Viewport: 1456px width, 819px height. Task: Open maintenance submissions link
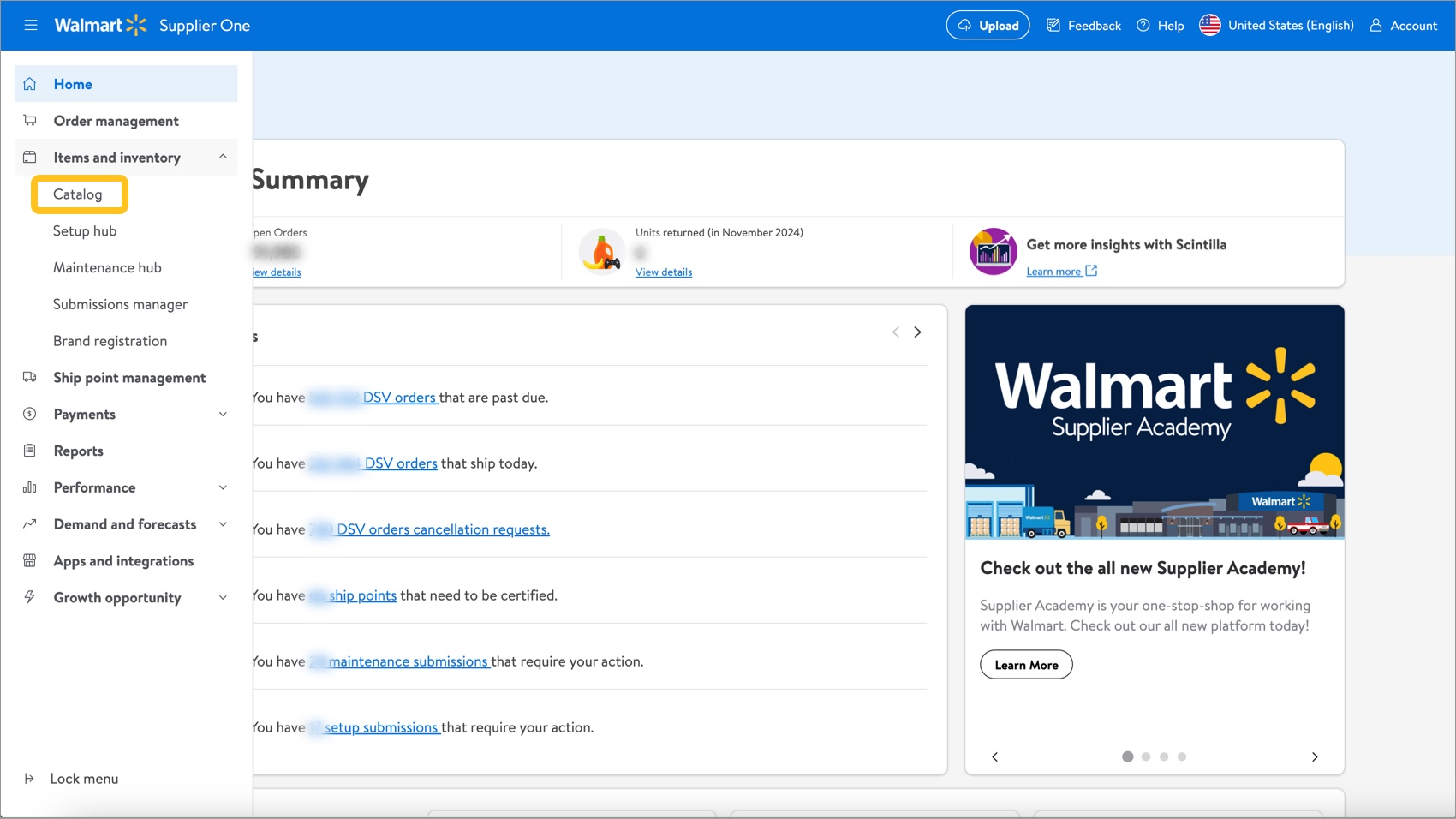[399, 661]
